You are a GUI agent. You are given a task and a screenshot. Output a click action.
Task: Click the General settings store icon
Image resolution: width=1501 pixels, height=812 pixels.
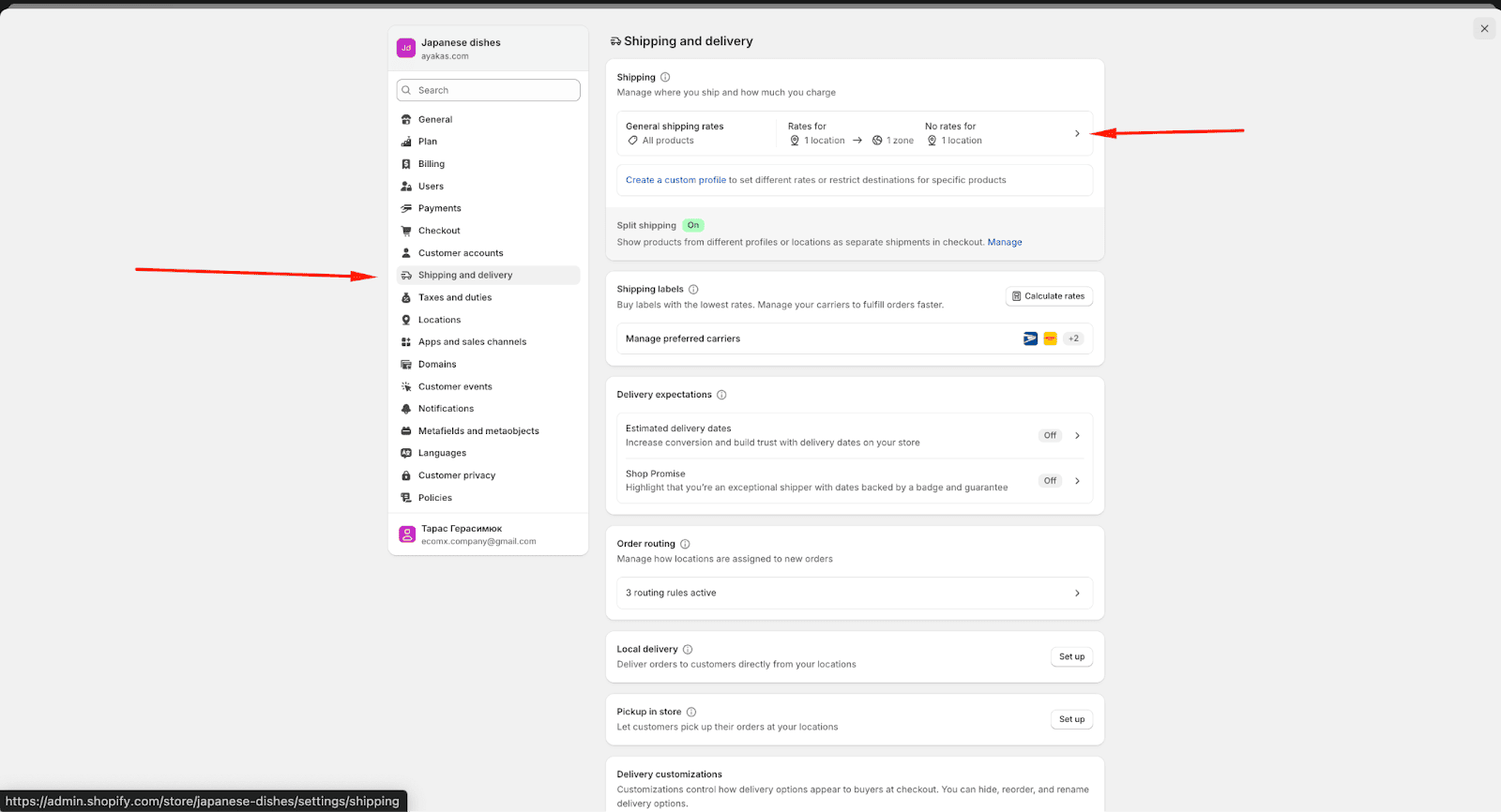406,119
